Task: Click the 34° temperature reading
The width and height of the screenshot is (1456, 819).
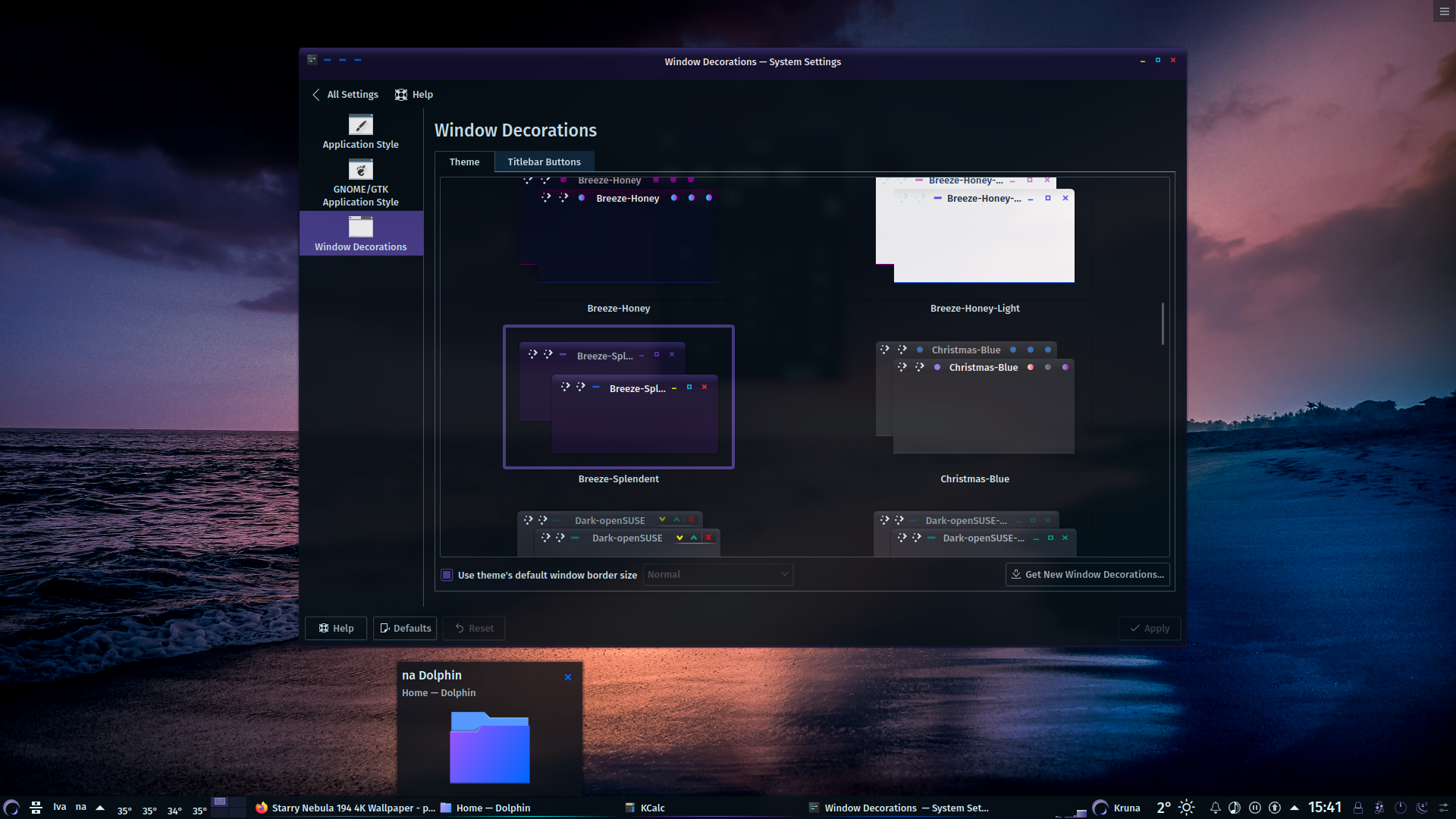Action: coord(174,811)
